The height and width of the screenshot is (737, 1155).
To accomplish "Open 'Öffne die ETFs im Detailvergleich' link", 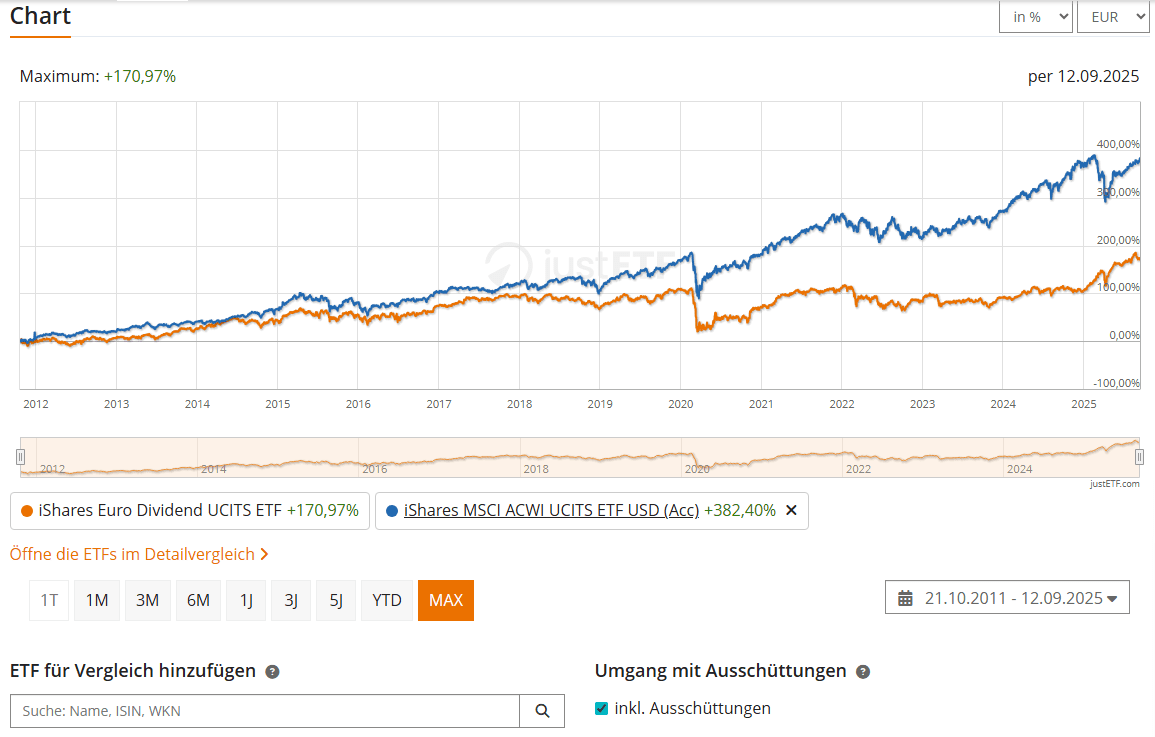I will pos(139,554).
